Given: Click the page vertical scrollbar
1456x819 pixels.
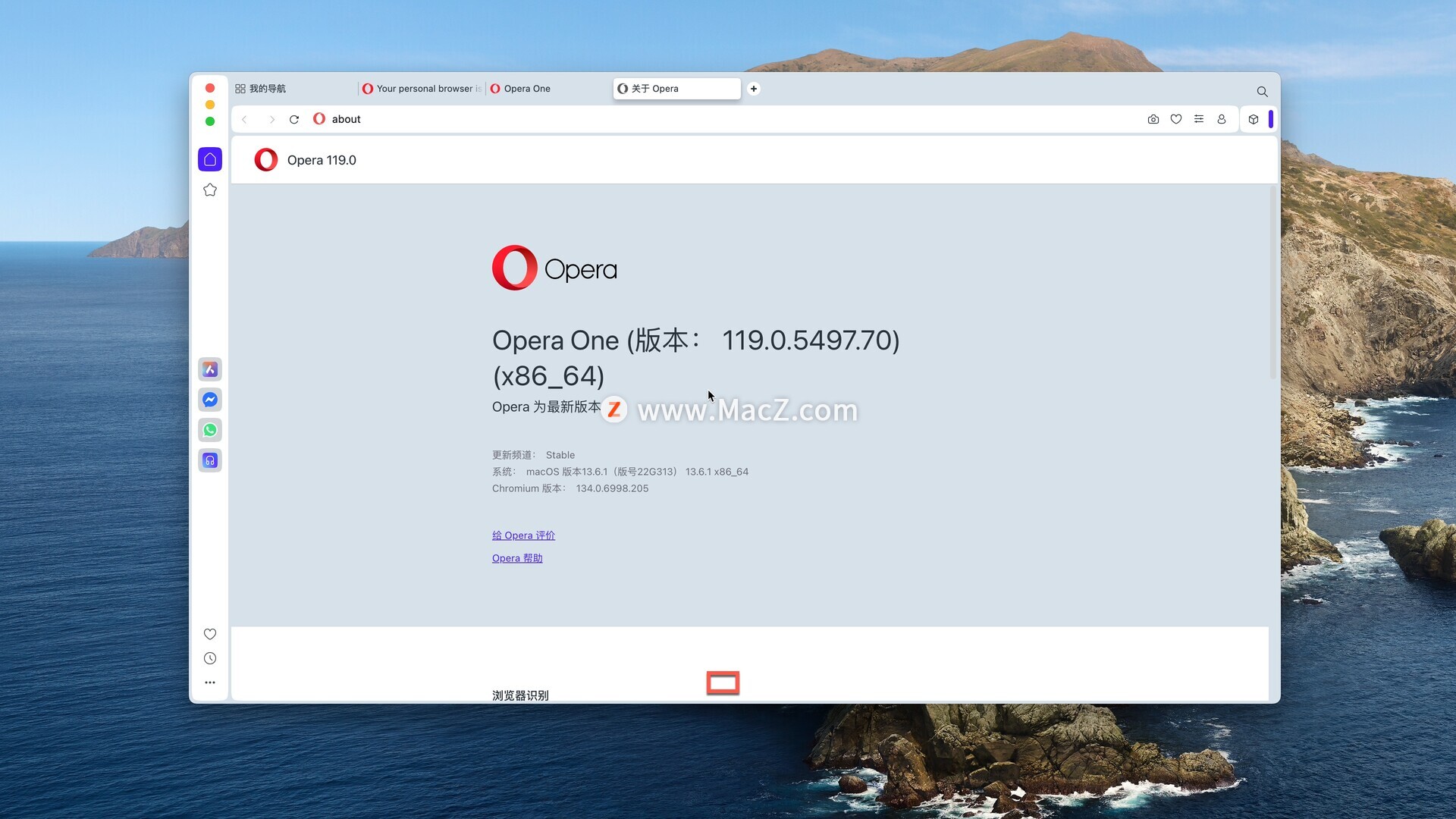Looking at the screenshot, I should pos(1273,282).
